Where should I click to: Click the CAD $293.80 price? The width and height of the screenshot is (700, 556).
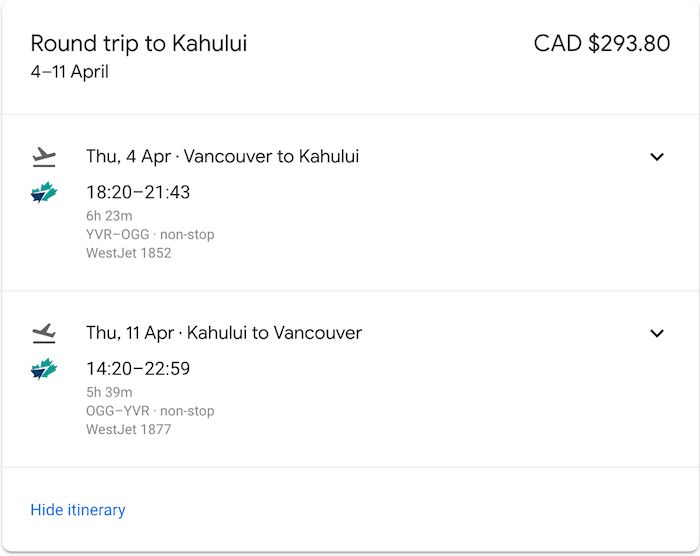point(602,44)
